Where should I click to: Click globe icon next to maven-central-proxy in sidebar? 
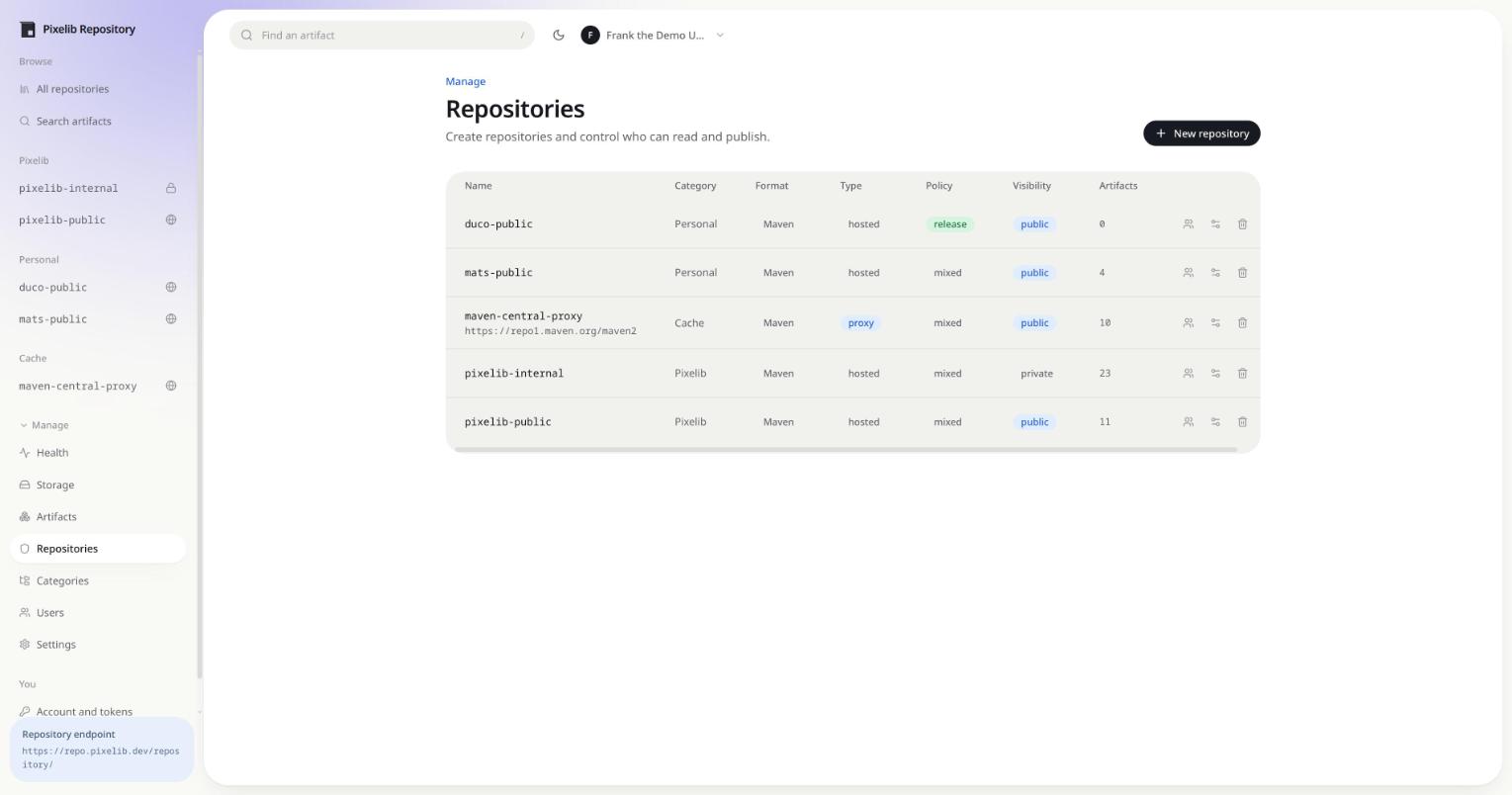point(171,386)
